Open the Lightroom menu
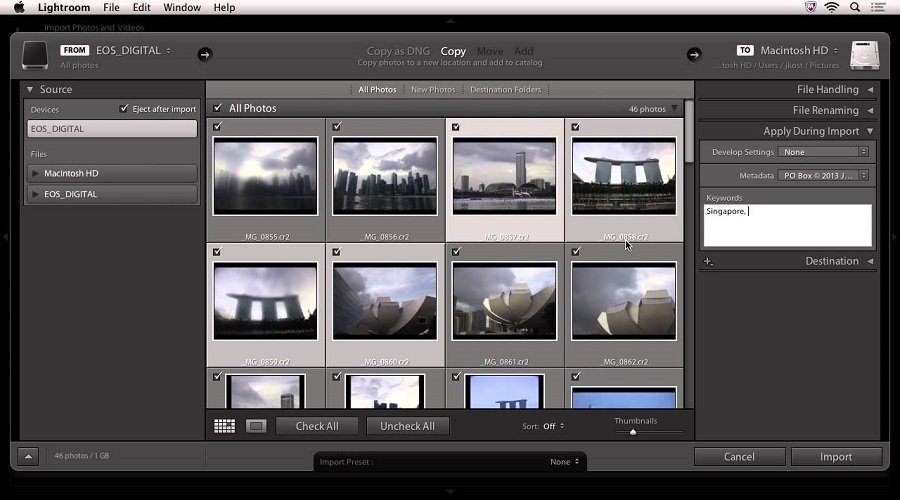Screen dimensions: 900x500 coord(64,7)
